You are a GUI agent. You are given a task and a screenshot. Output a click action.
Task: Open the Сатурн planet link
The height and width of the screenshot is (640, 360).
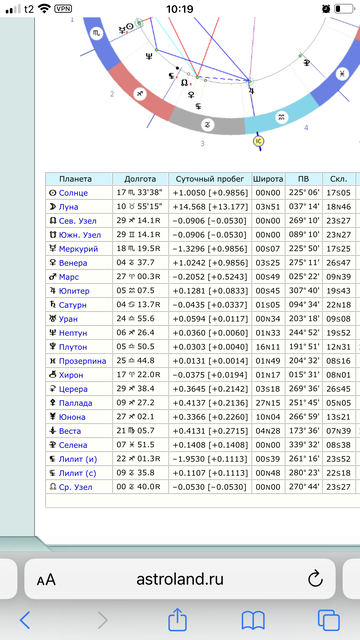pyautogui.click(x=72, y=305)
